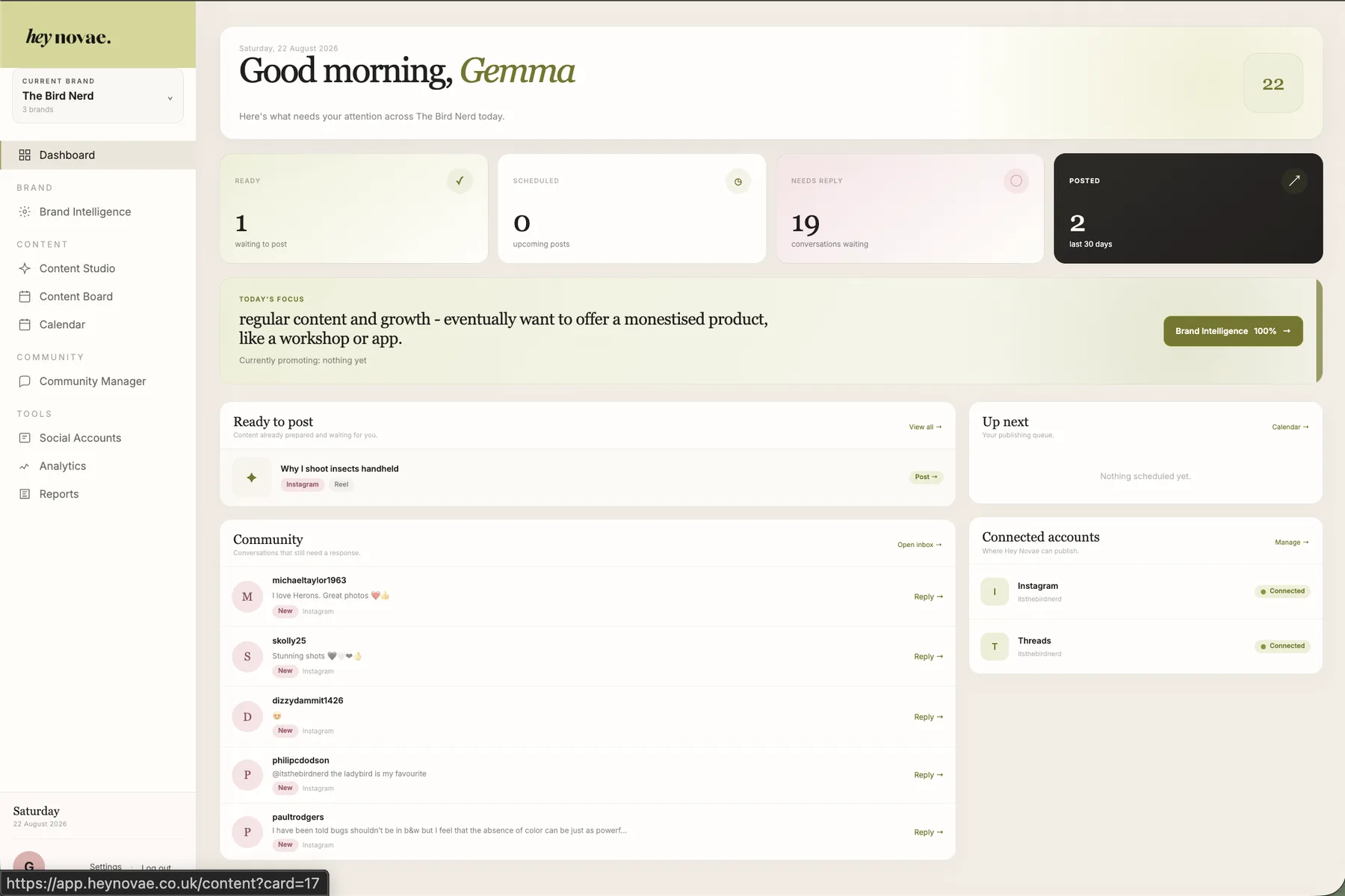This screenshot has width=1345, height=896.
Task: Click the Content Studio sparkle icon
Action: tap(25, 268)
